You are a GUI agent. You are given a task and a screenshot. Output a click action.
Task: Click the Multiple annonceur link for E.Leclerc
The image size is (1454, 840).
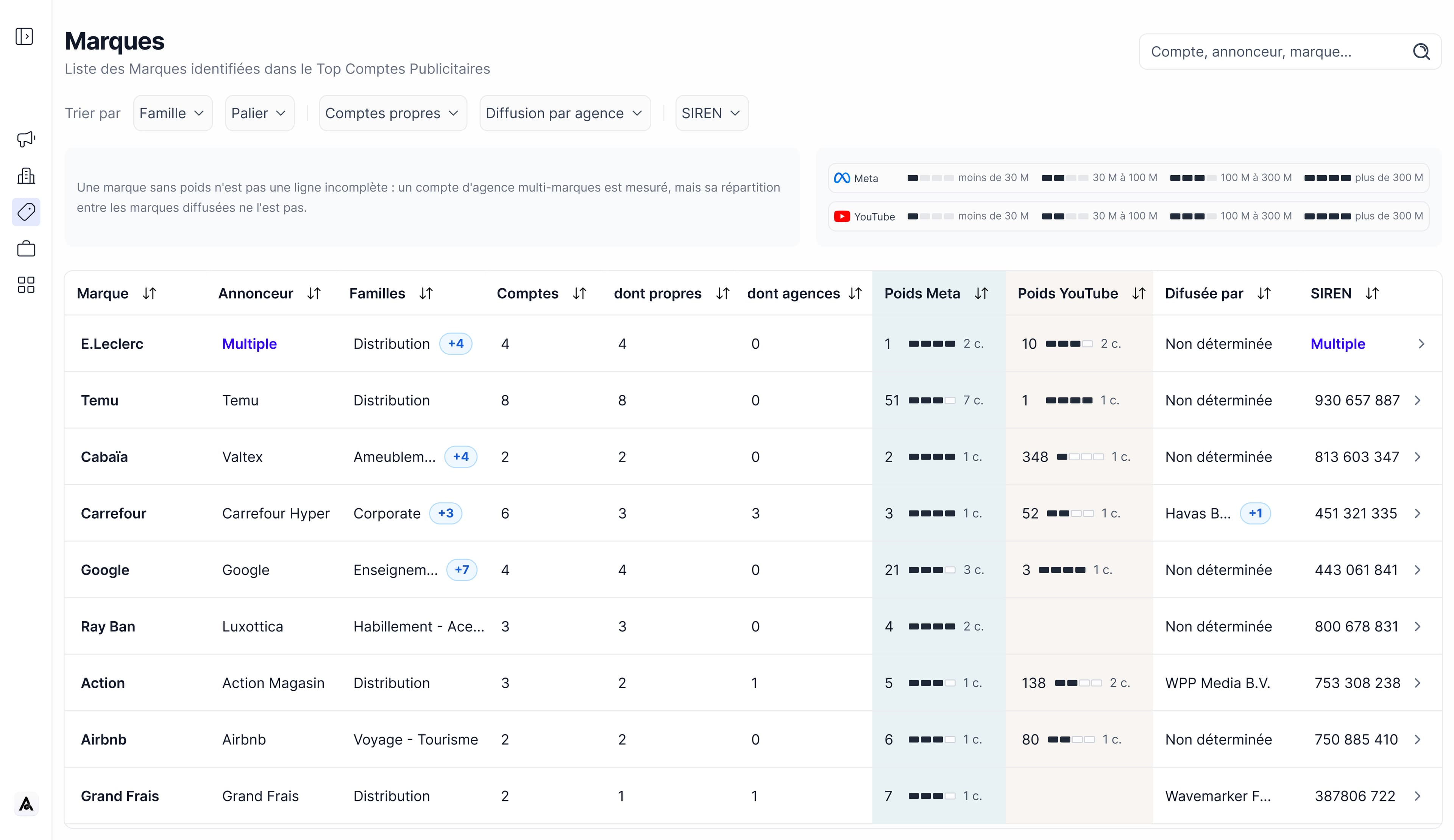point(249,344)
